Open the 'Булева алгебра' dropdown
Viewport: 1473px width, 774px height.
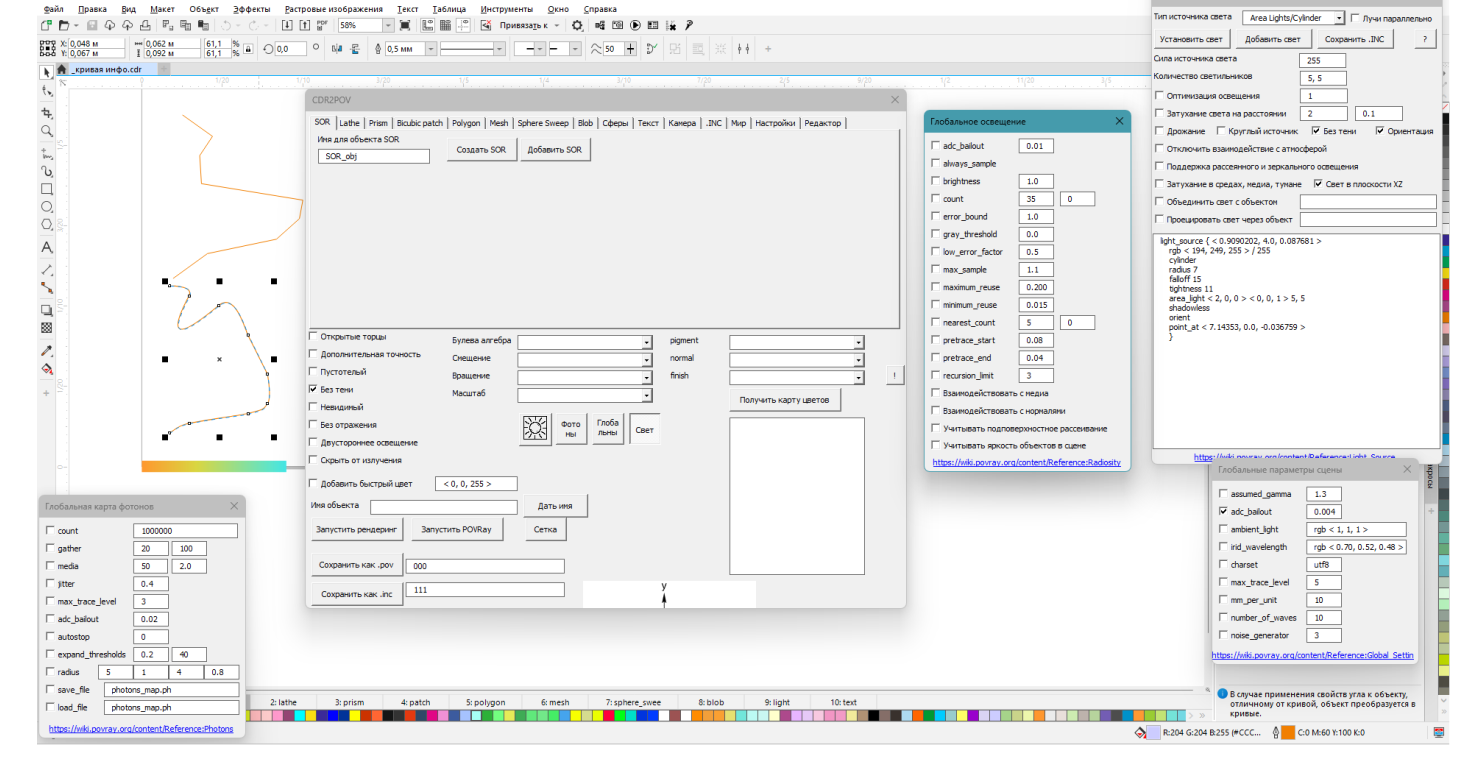[x=646, y=342]
